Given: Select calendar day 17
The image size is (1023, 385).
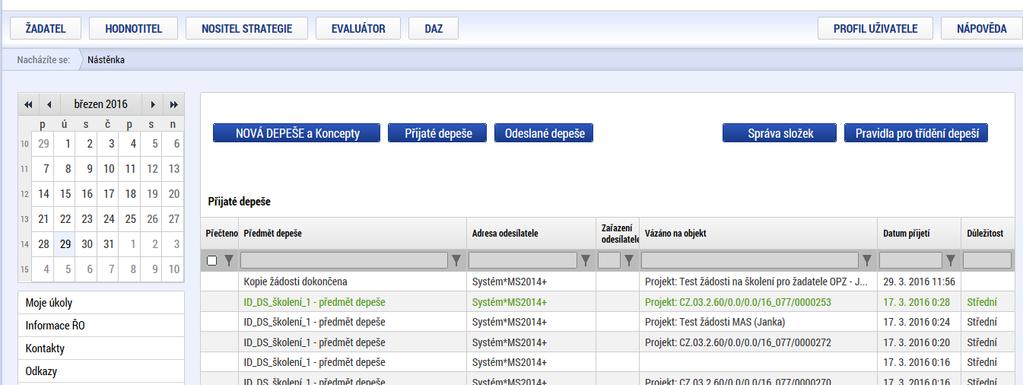Looking at the screenshot, I should [109, 194].
